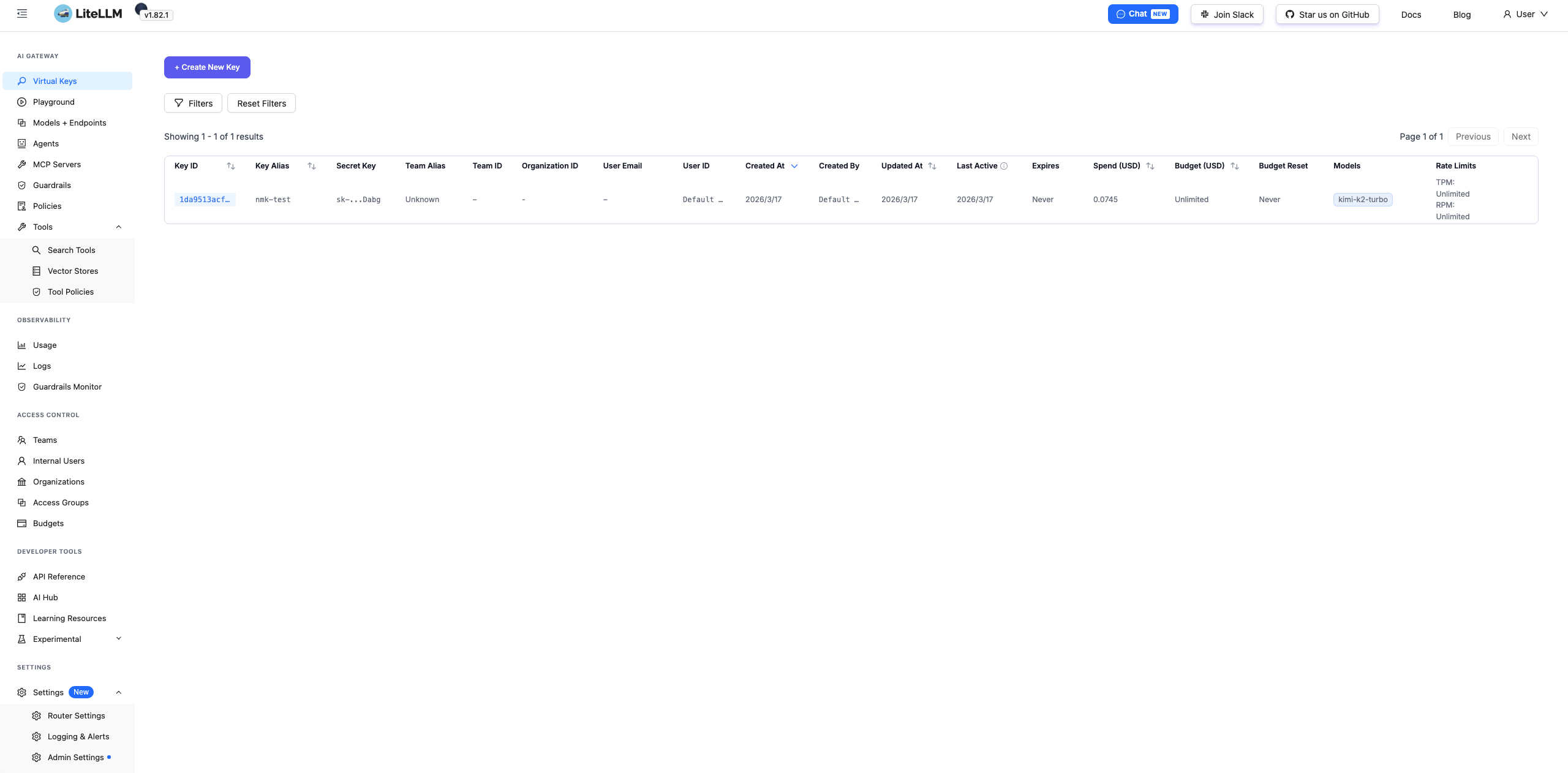Viewport: 1568px width, 773px height.
Task: Go to the Guardrails page
Action: [x=51, y=185]
